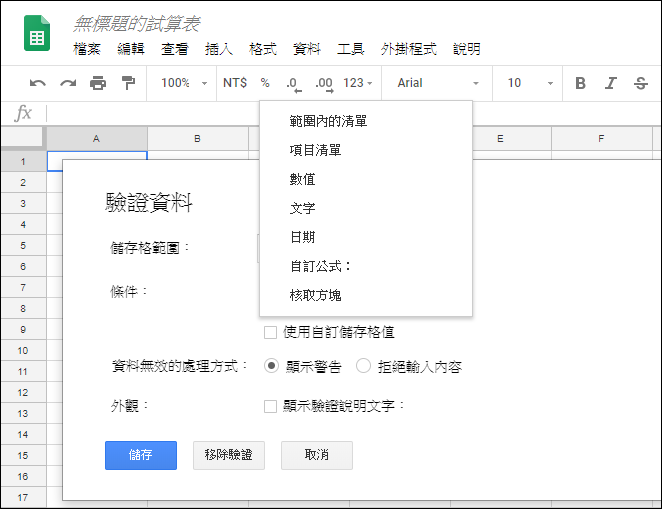Select 自訂公式 criteria option
The height and width of the screenshot is (509, 662).
(366, 266)
